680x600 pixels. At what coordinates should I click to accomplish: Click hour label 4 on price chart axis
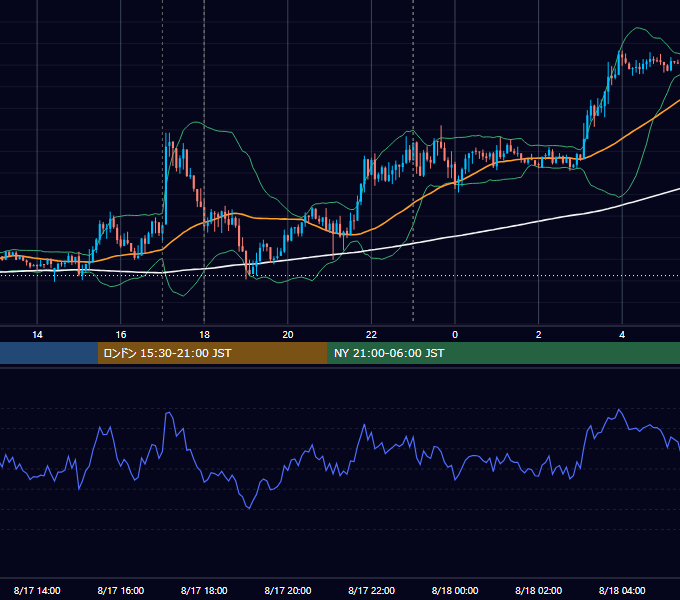click(x=622, y=334)
